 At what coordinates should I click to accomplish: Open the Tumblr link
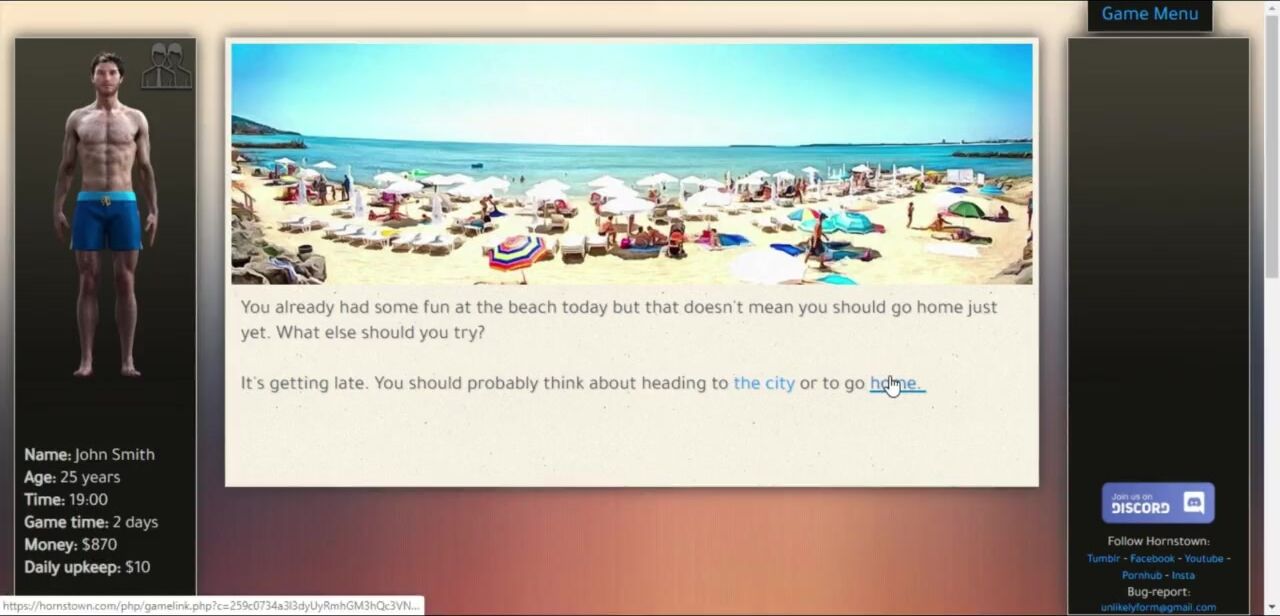click(x=1103, y=559)
